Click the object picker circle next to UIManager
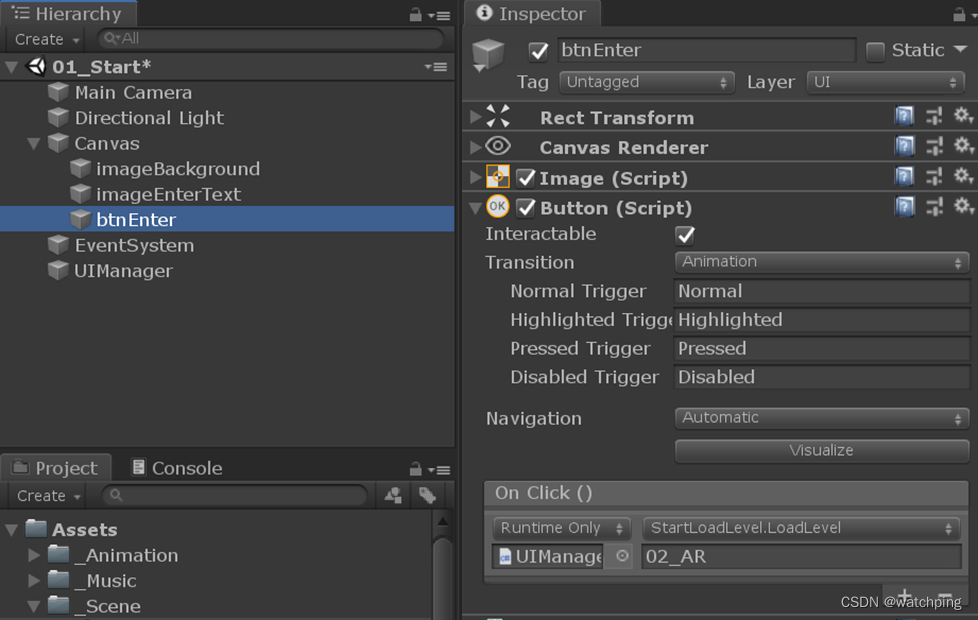978x620 pixels. pyautogui.click(x=622, y=556)
